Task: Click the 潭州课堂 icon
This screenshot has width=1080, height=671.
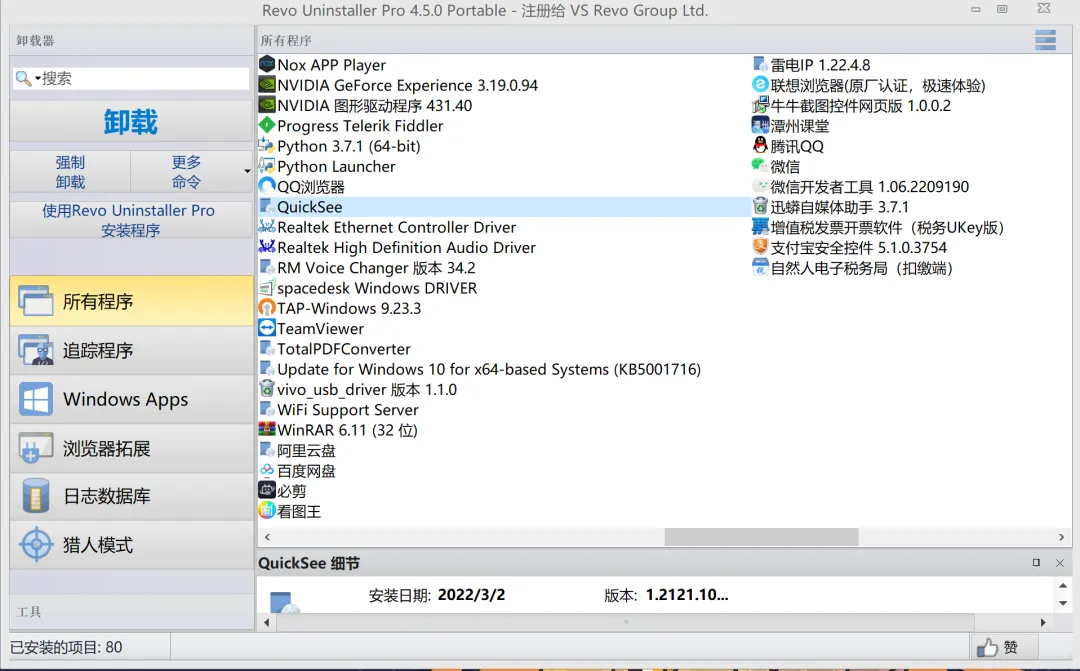Action: (x=760, y=125)
